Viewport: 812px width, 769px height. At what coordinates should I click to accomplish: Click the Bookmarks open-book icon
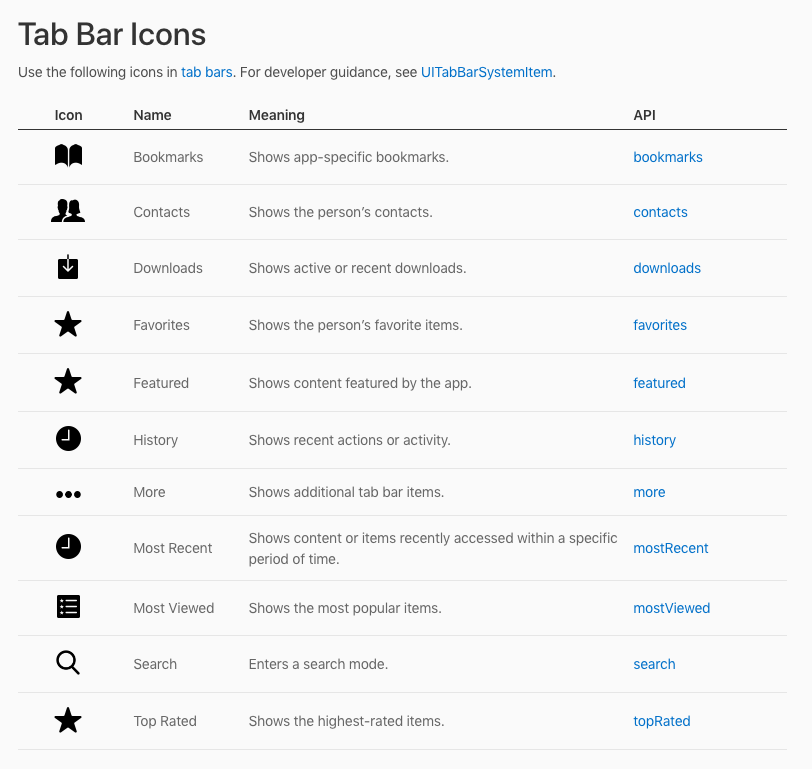tap(68, 155)
